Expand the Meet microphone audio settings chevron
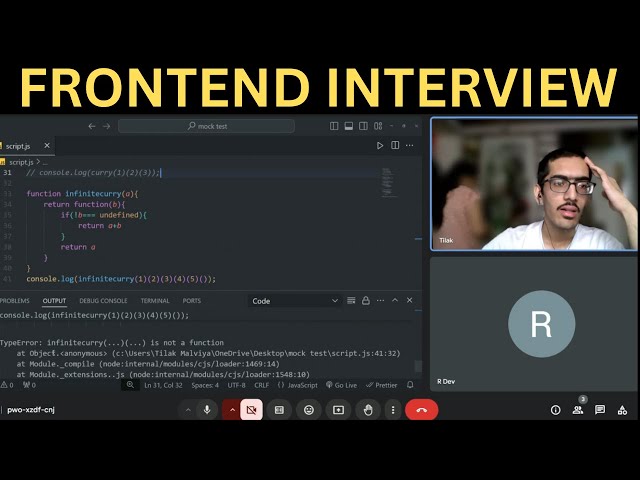The width and height of the screenshot is (640, 480). [x=188, y=410]
